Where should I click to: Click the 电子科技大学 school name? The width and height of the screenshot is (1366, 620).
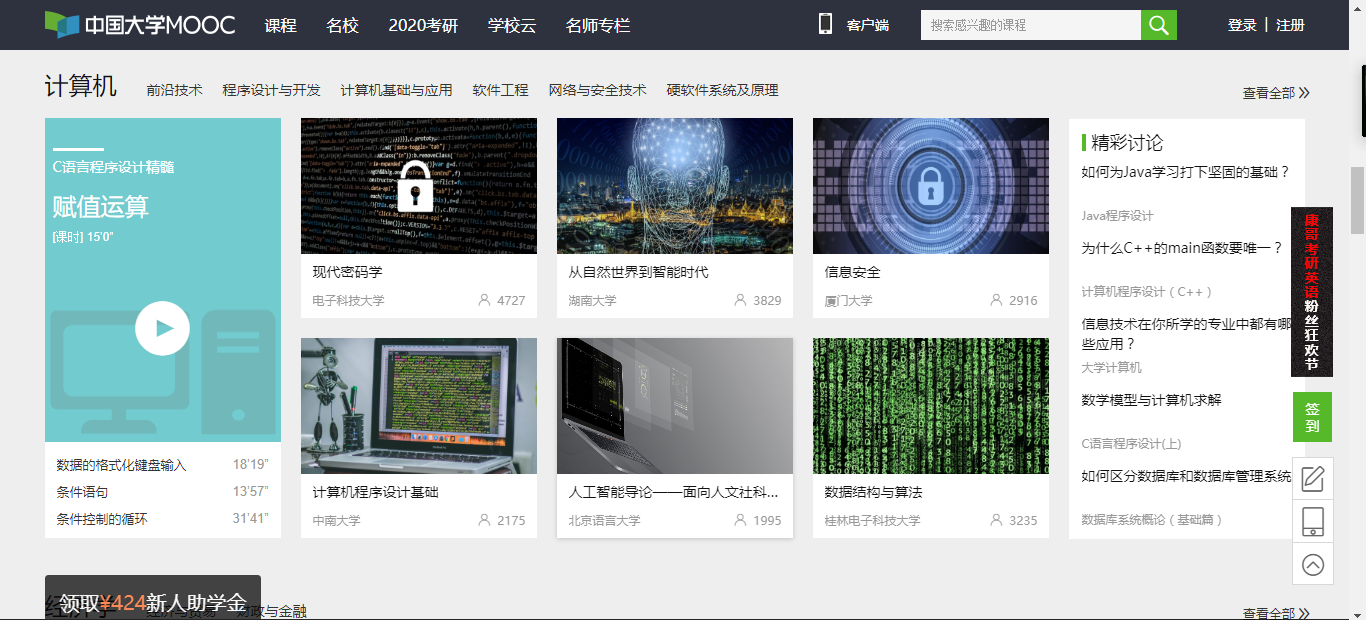coord(348,301)
